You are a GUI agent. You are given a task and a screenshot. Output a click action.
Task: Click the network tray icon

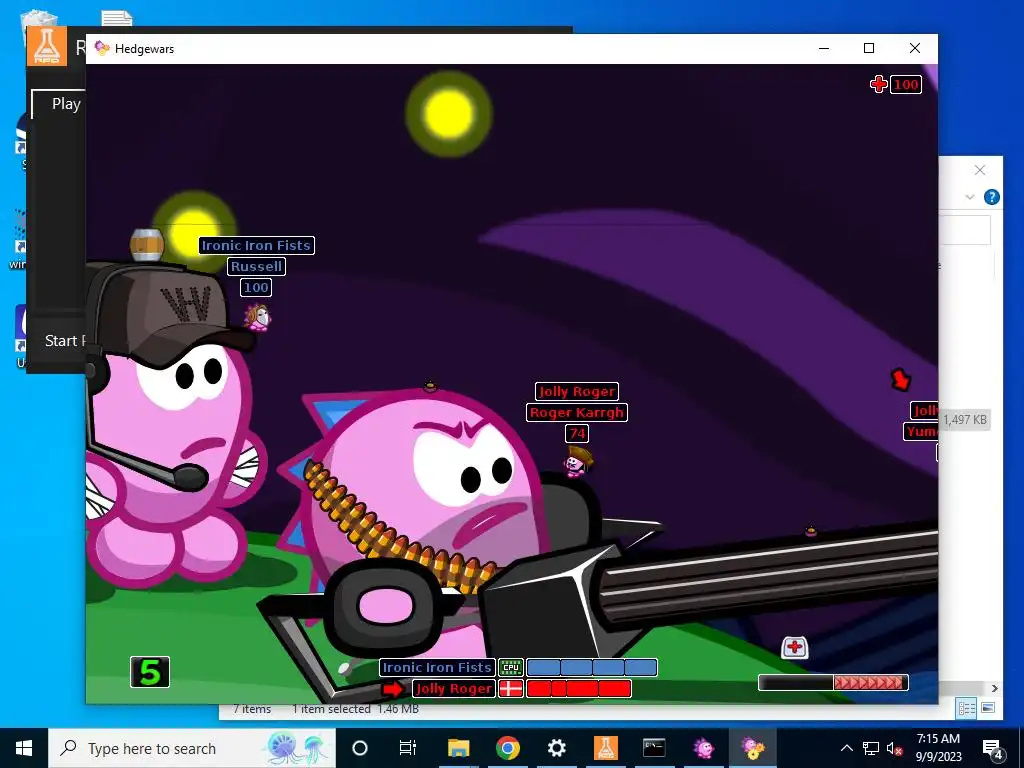click(x=871, y=748)
